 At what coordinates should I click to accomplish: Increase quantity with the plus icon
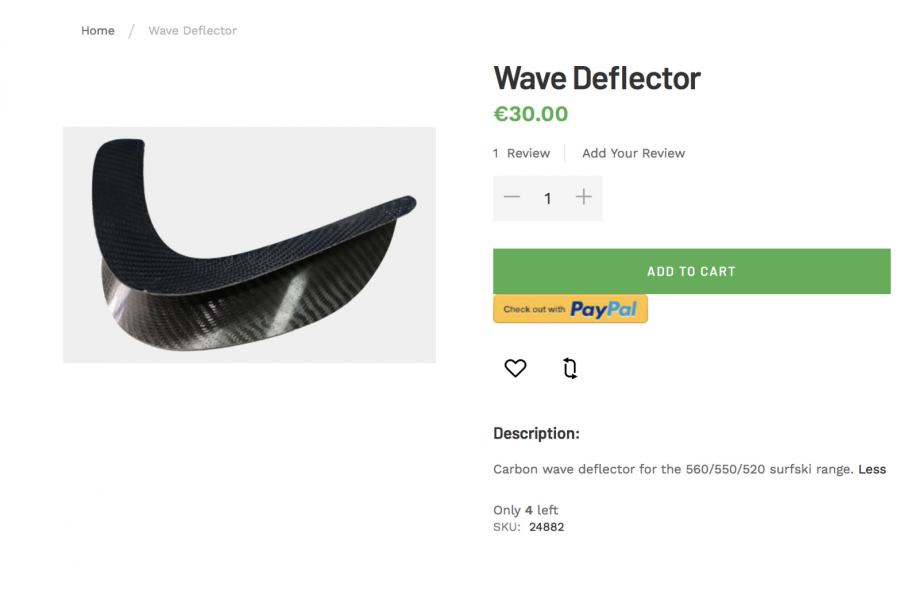click(x=584, y=197)
